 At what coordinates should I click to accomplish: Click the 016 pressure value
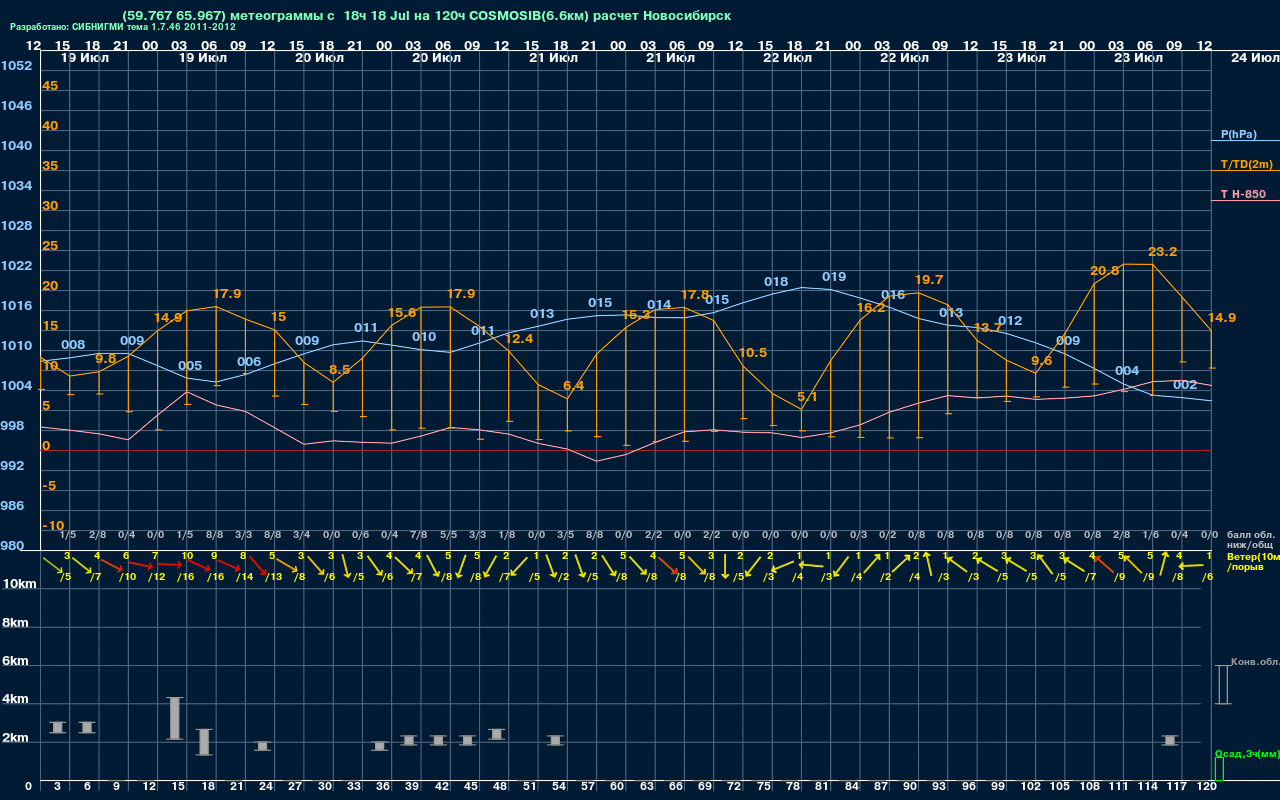click(893, 295)
